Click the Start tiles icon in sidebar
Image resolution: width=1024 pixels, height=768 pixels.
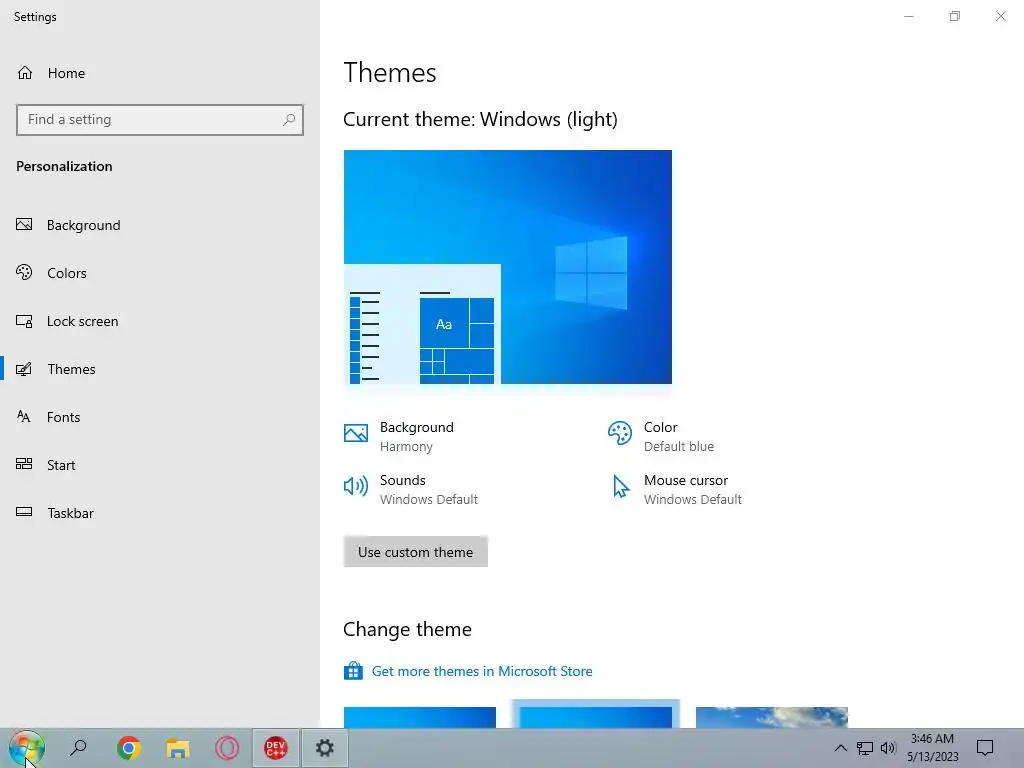pos(24,464)
